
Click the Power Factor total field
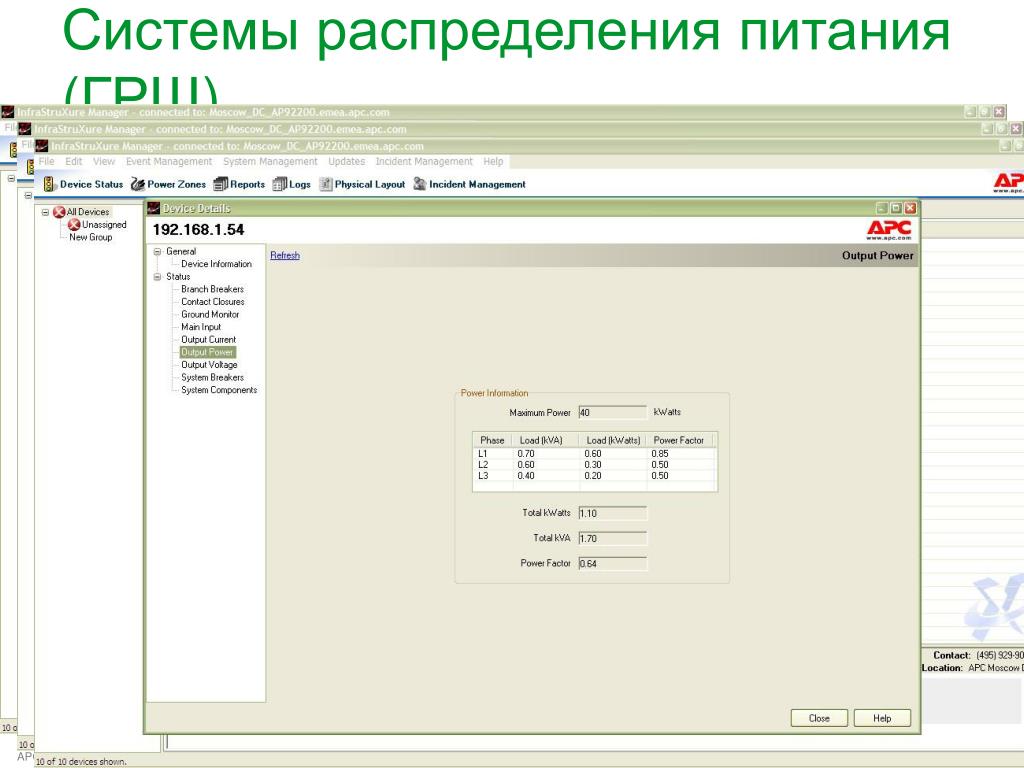click(613, 563)
